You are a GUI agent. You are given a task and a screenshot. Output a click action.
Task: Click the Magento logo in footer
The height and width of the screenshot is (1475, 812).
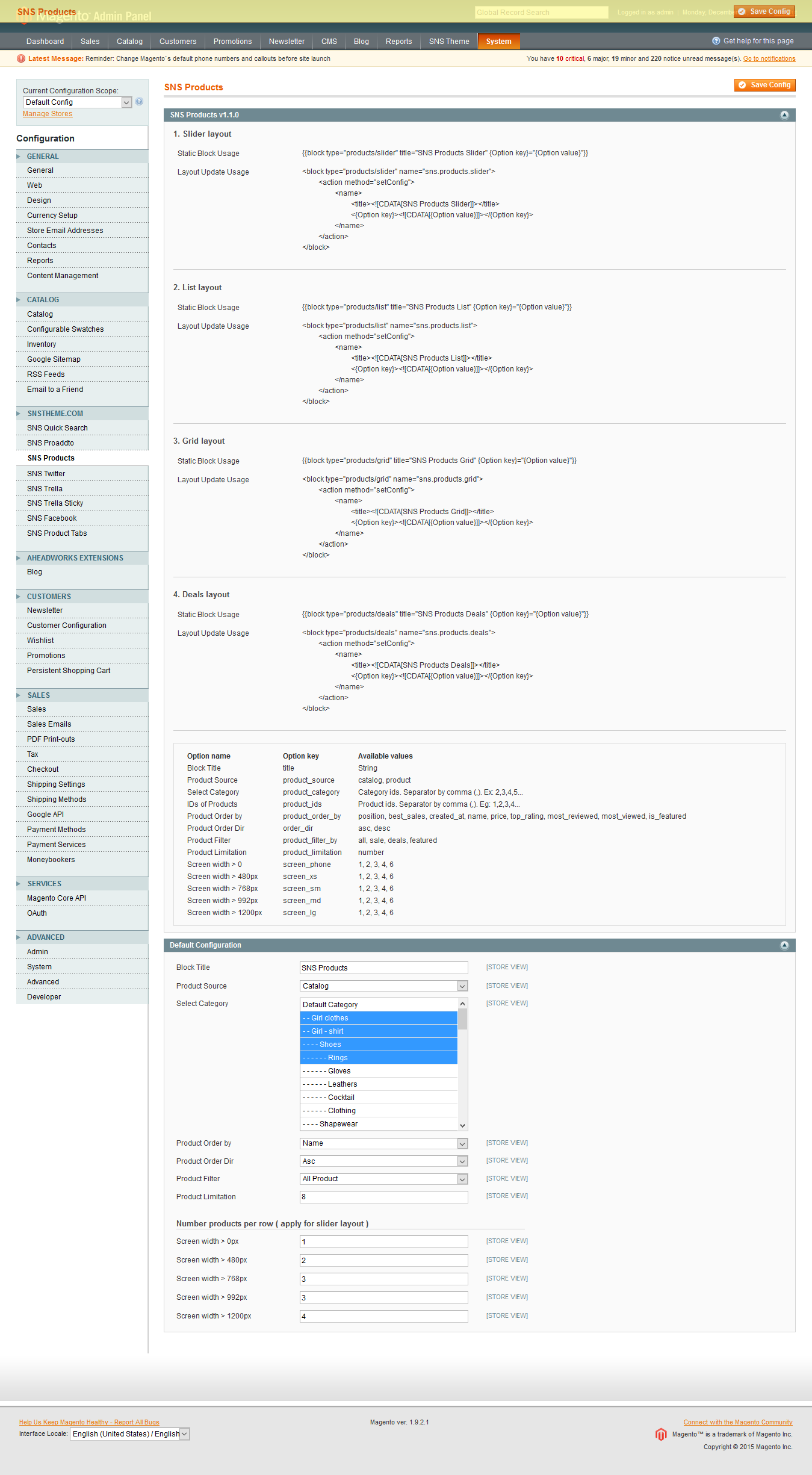click(661, 1435)
